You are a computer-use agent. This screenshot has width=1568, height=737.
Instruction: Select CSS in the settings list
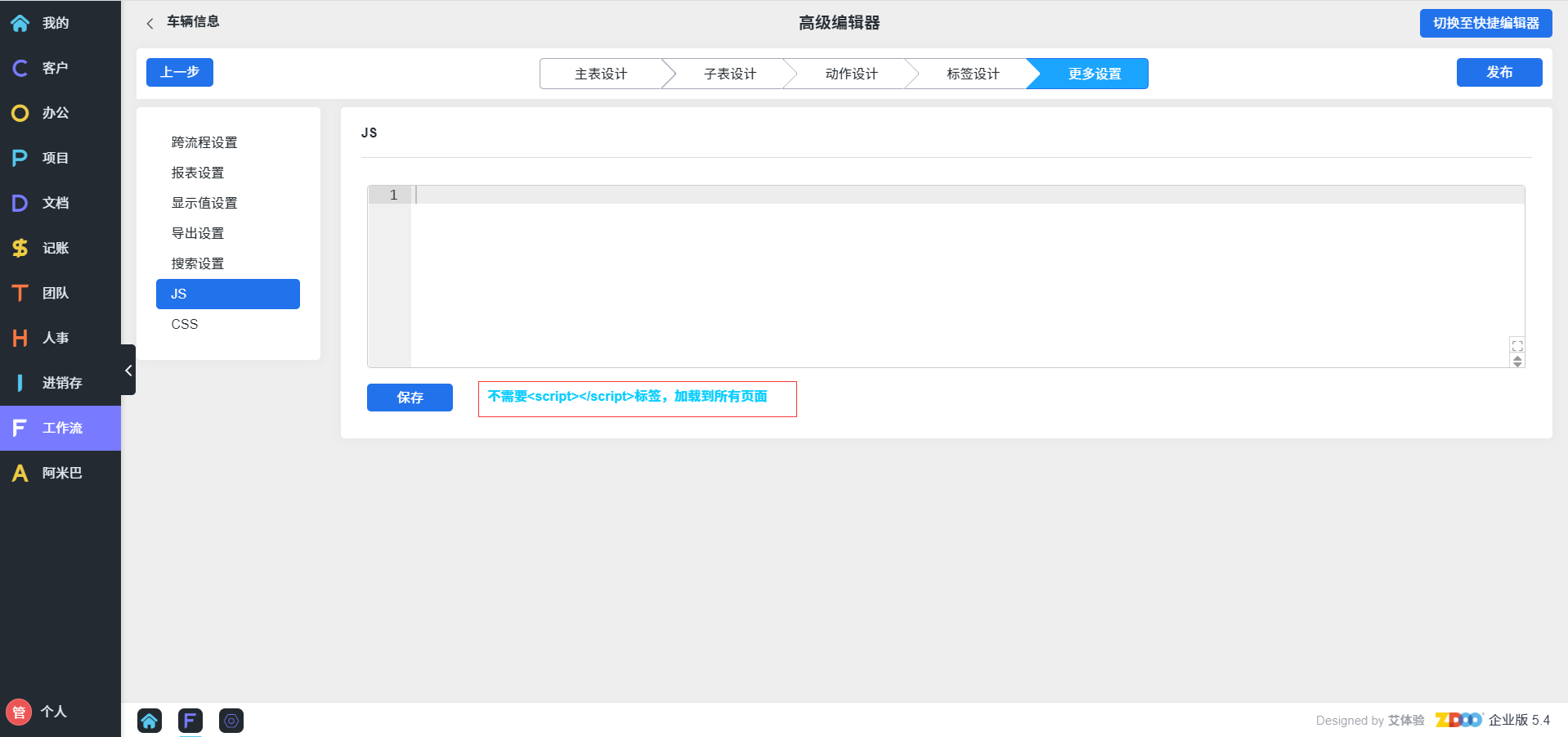coord(185,324)
